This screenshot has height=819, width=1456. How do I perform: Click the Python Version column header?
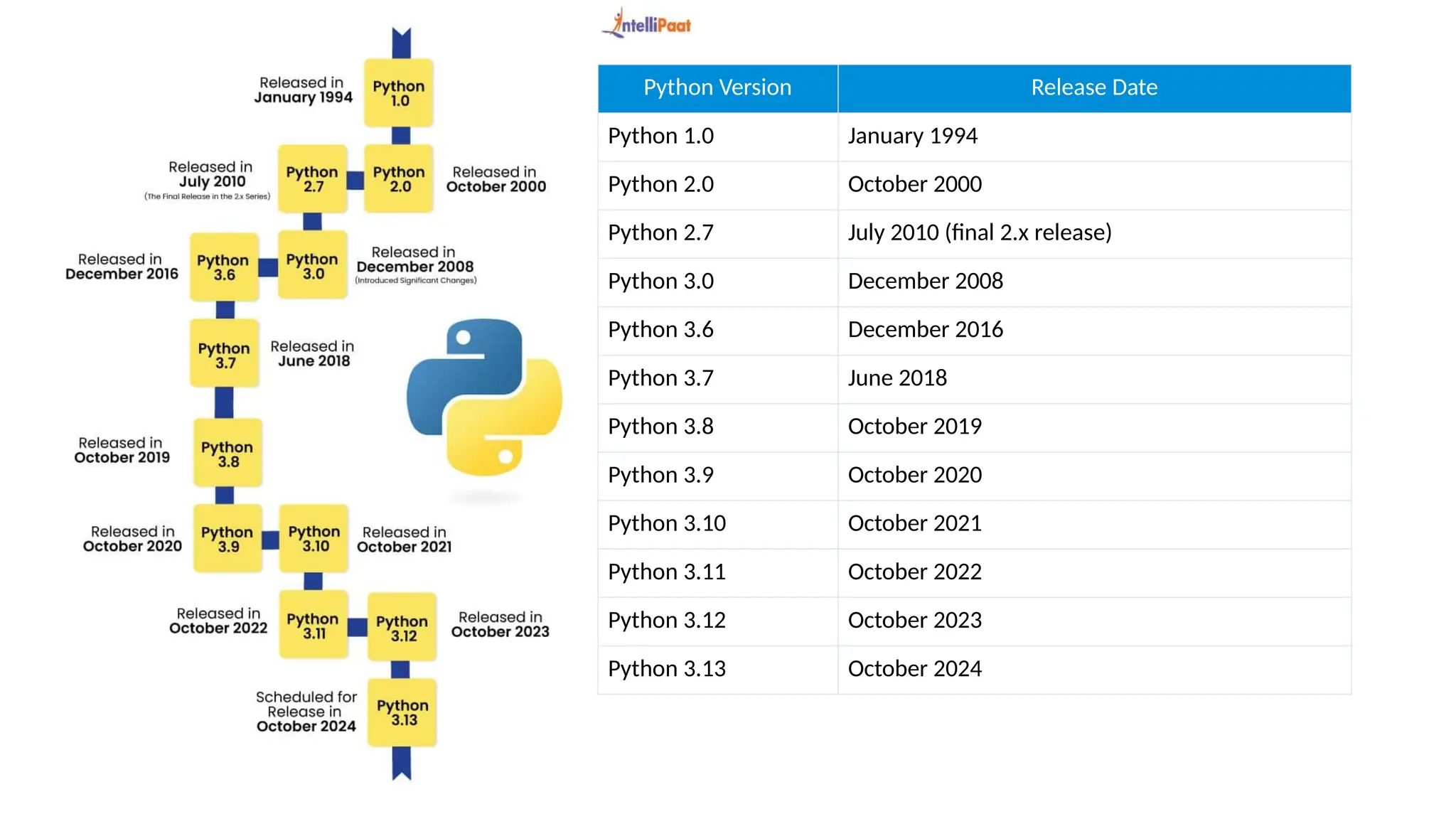click(717, 87)
